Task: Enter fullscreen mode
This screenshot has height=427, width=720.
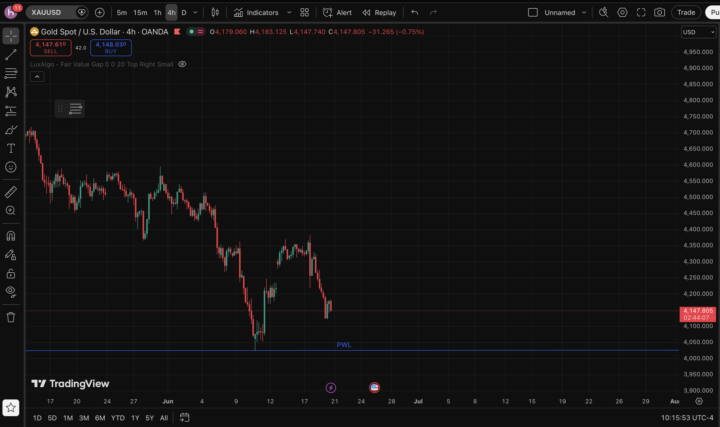Action: click(x=641, y=12)
